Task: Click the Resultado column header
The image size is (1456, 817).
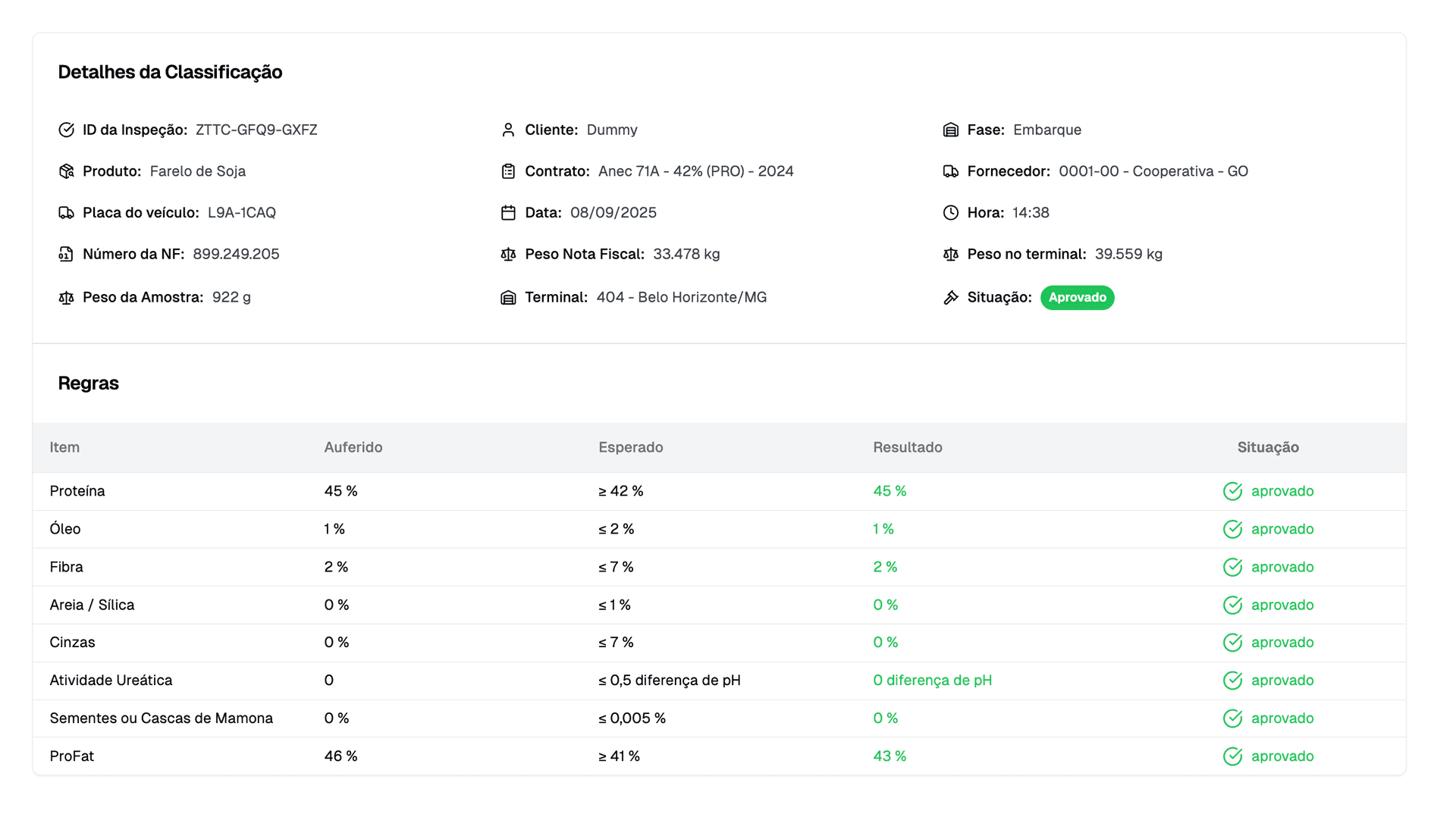Action: coord(907,447)
